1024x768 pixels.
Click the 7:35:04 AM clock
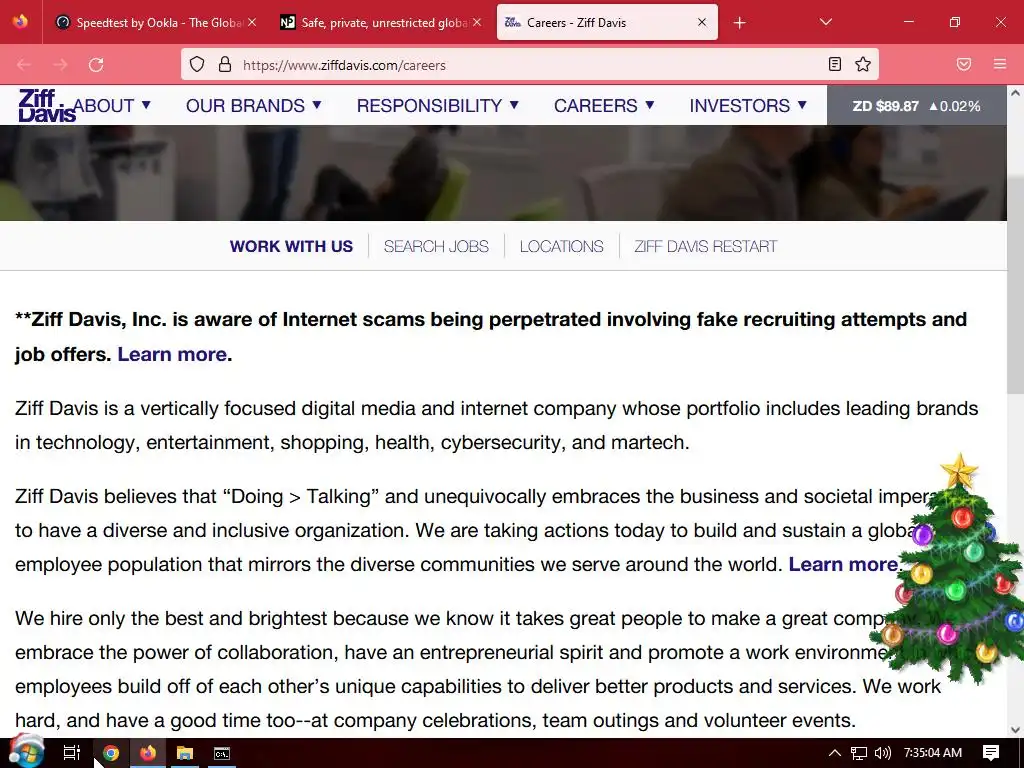tap(933, 753)
